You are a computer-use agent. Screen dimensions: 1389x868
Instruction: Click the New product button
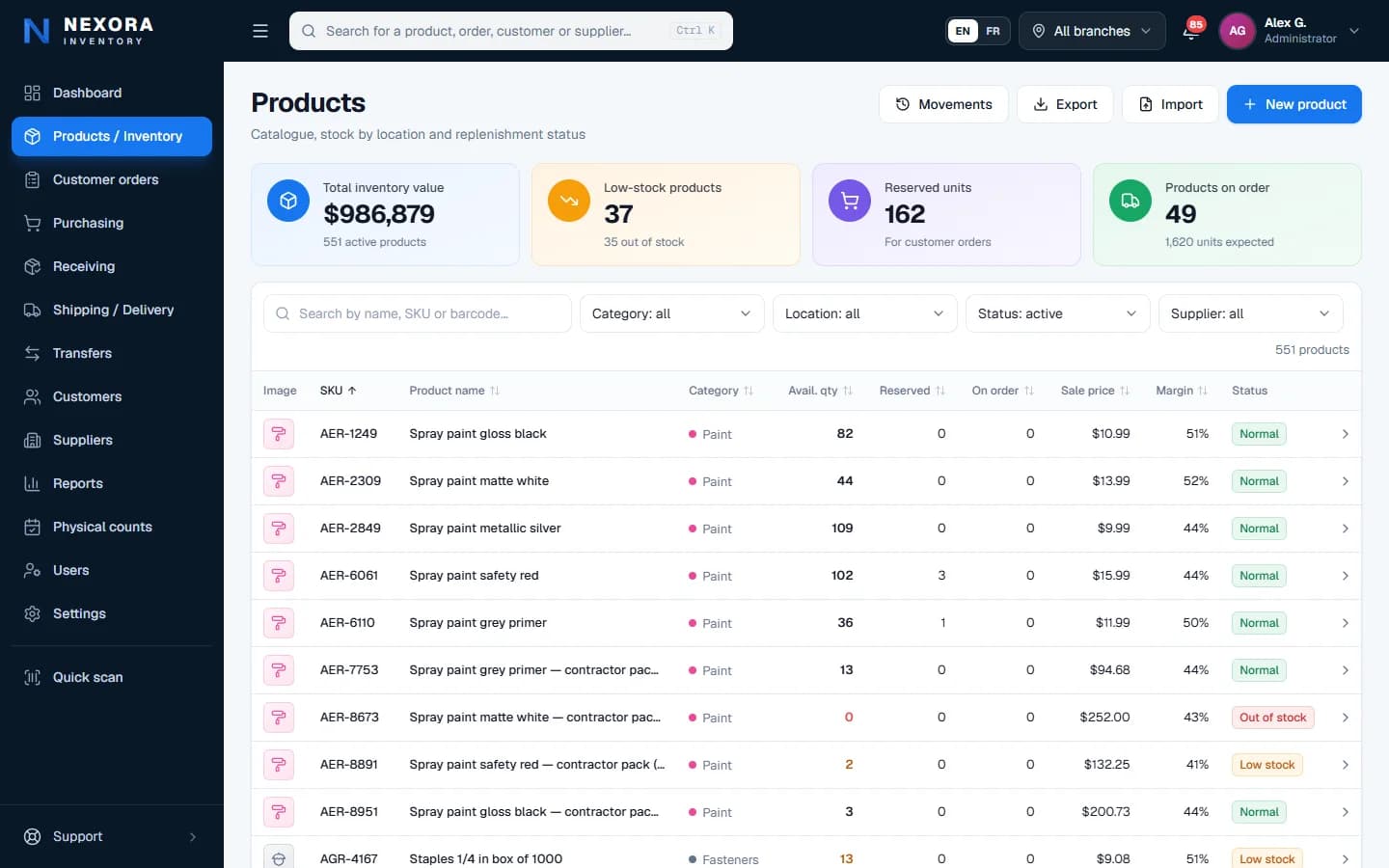[x=1294, y=104]
